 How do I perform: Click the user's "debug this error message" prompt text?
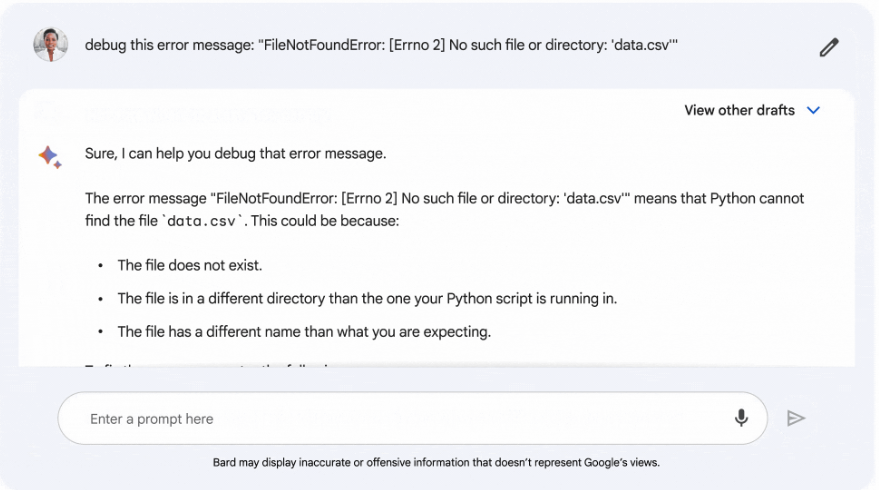tap(381, 45)
